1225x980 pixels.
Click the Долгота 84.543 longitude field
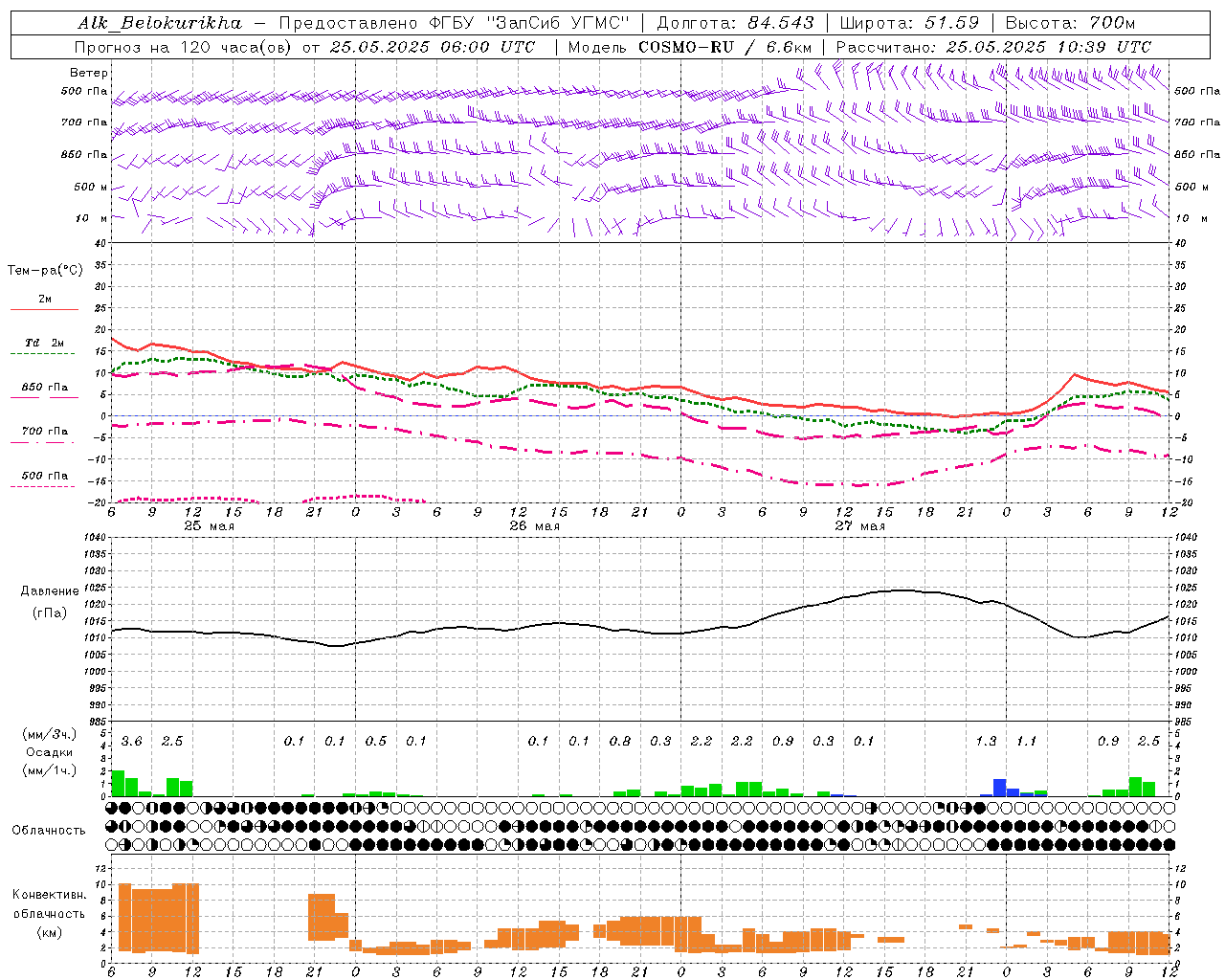pyautogui.click(x=735, y=23)
